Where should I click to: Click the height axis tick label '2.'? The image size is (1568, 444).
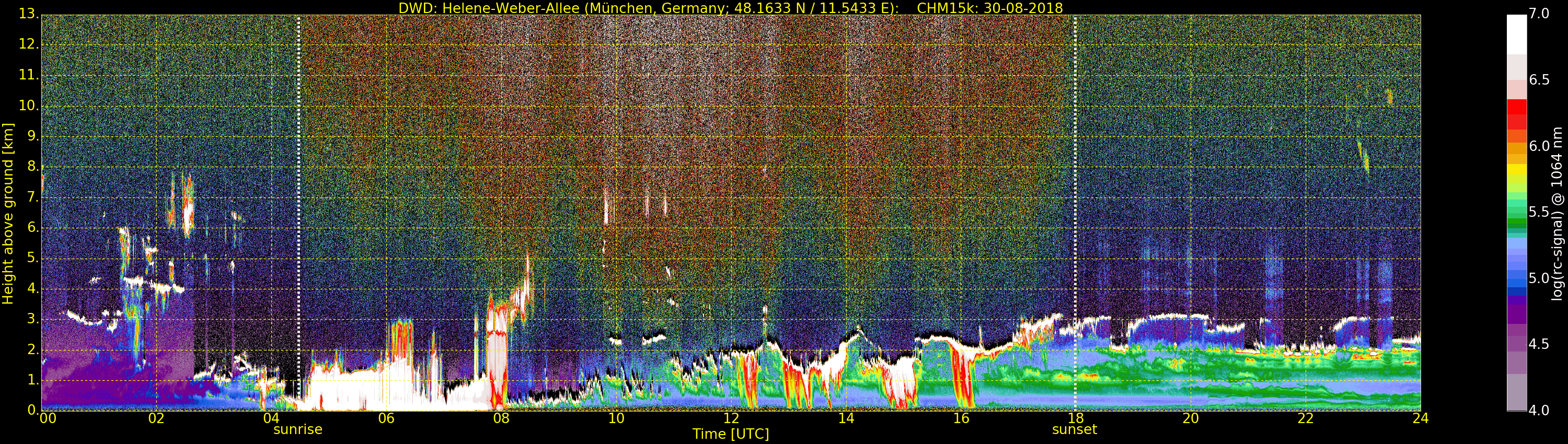pyautogui.click(x=33, y=349)
